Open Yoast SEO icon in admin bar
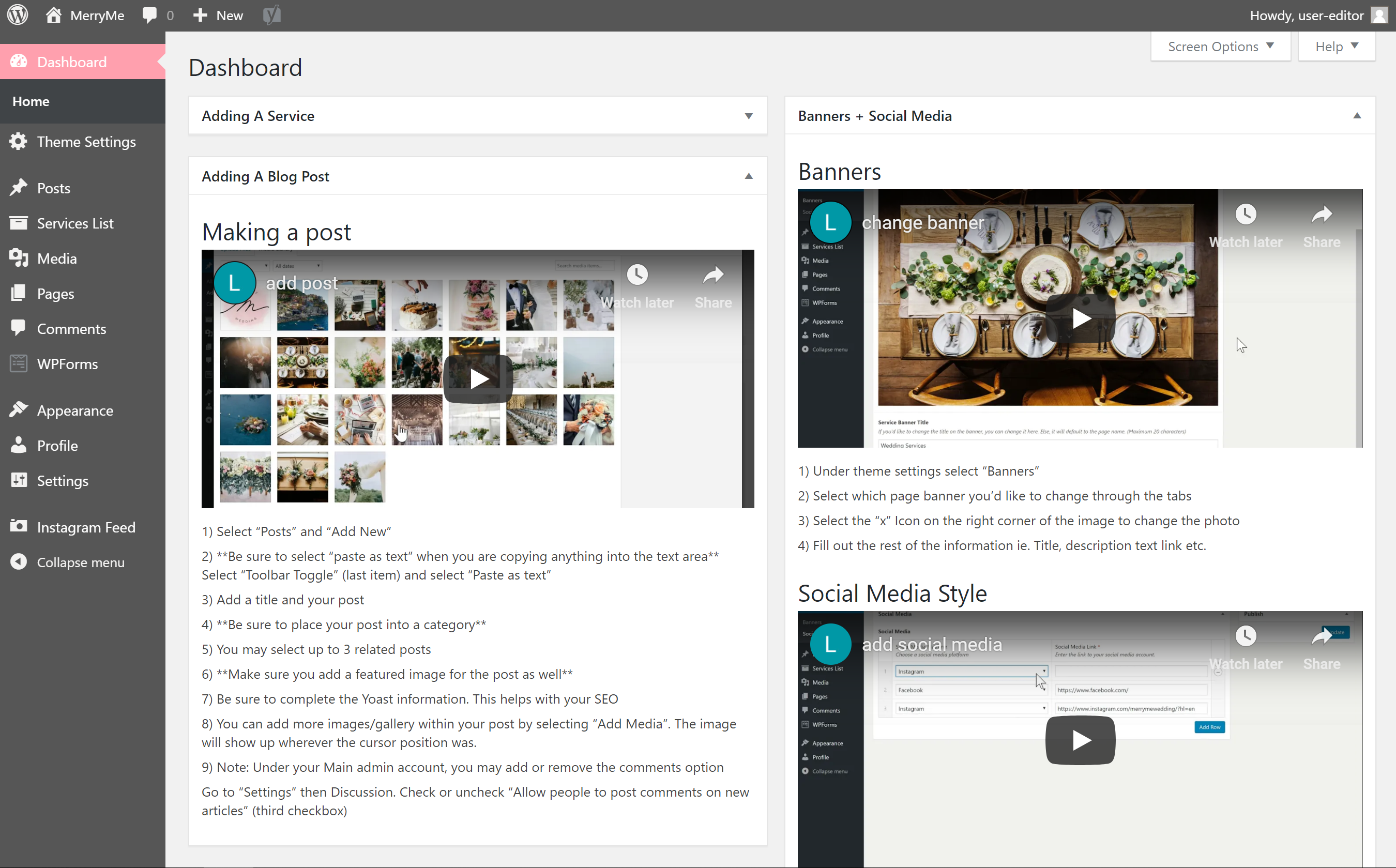Screen dimensions: 1396x868 coord(272,15)
